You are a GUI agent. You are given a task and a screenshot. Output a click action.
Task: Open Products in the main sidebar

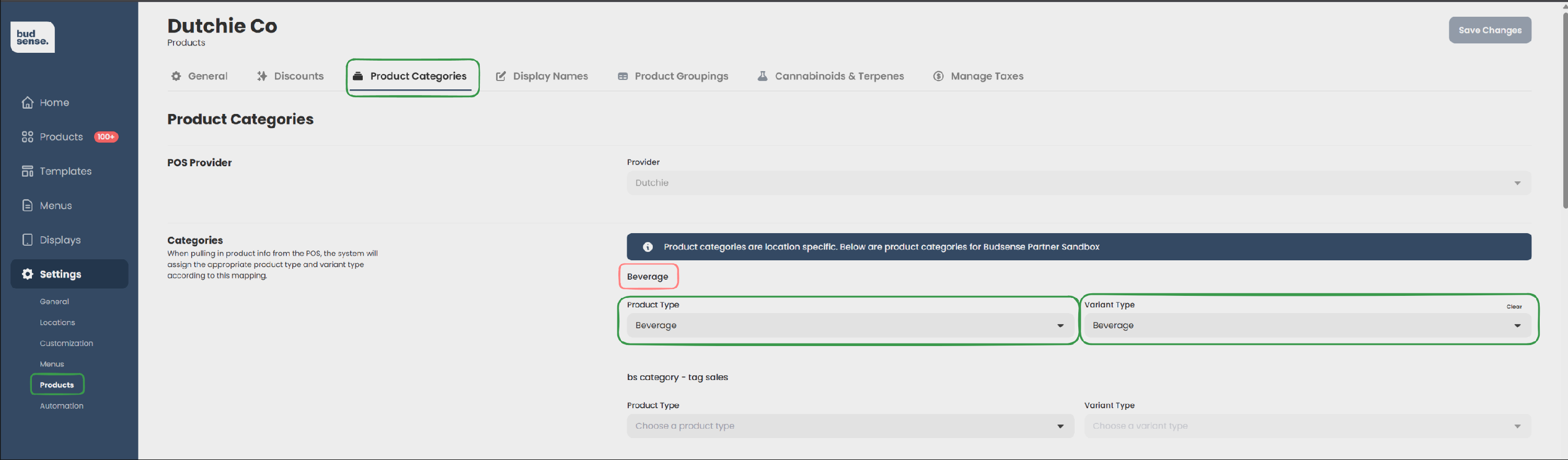pyautogui.click(x=61, y=137)
